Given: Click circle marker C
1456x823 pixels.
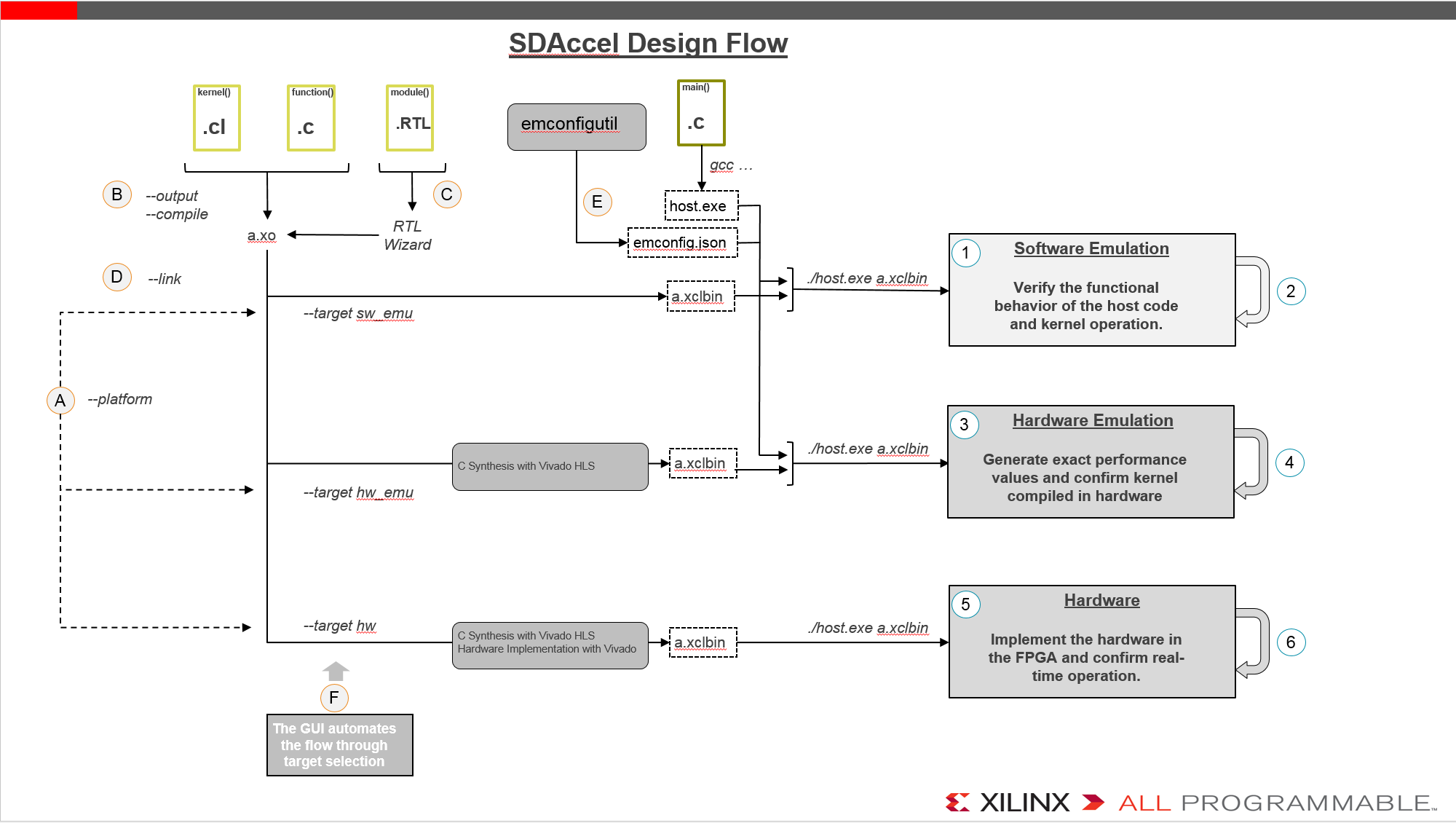Looking at the screenshot, I should (x=447, y=194).
